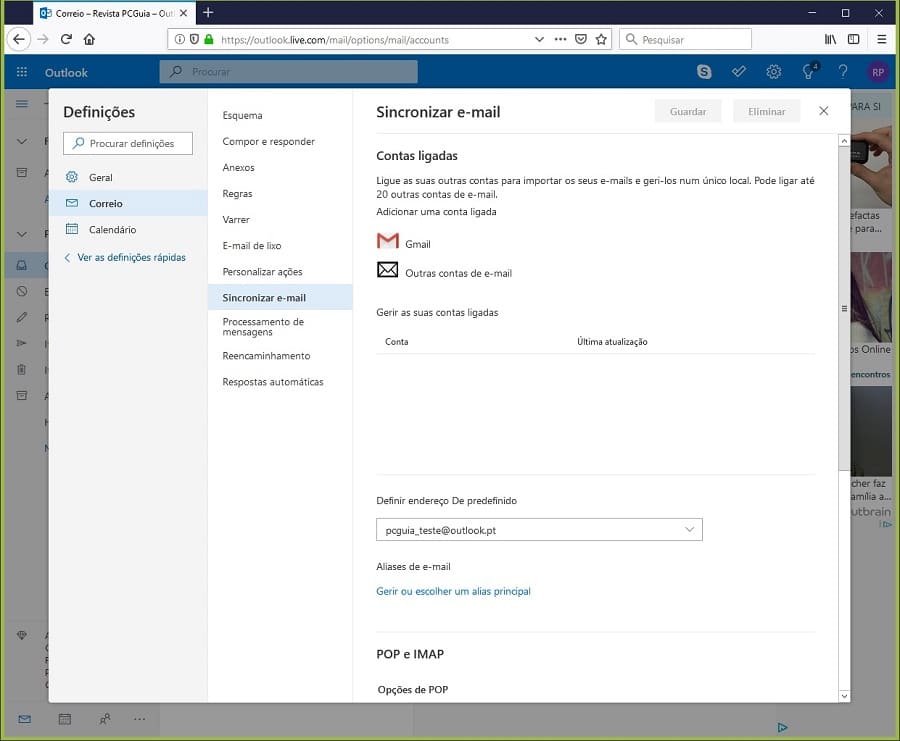Click the Outras contas envelope icon
This screenshot has height=741, width=900.
pyautogui.click(x=387, y=269)
